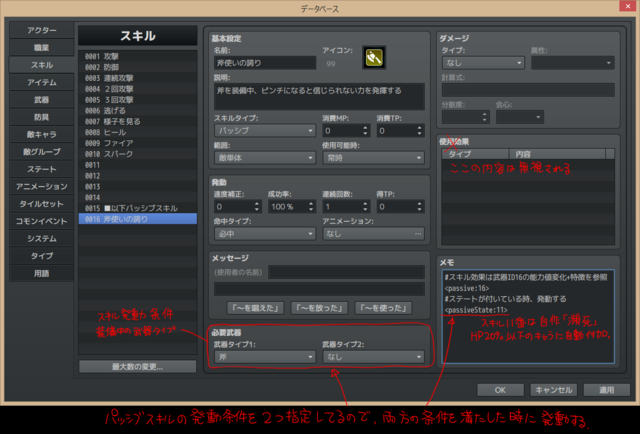Switch to the アニメーション tab
The height and width of the screenshot is (434, 640).
click(42, 187)
